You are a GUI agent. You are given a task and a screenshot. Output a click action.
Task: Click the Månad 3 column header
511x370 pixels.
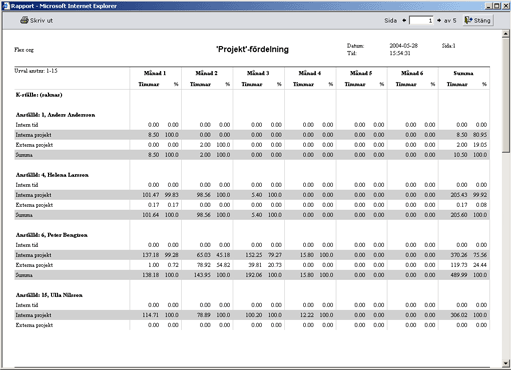[x=258, y=73]
